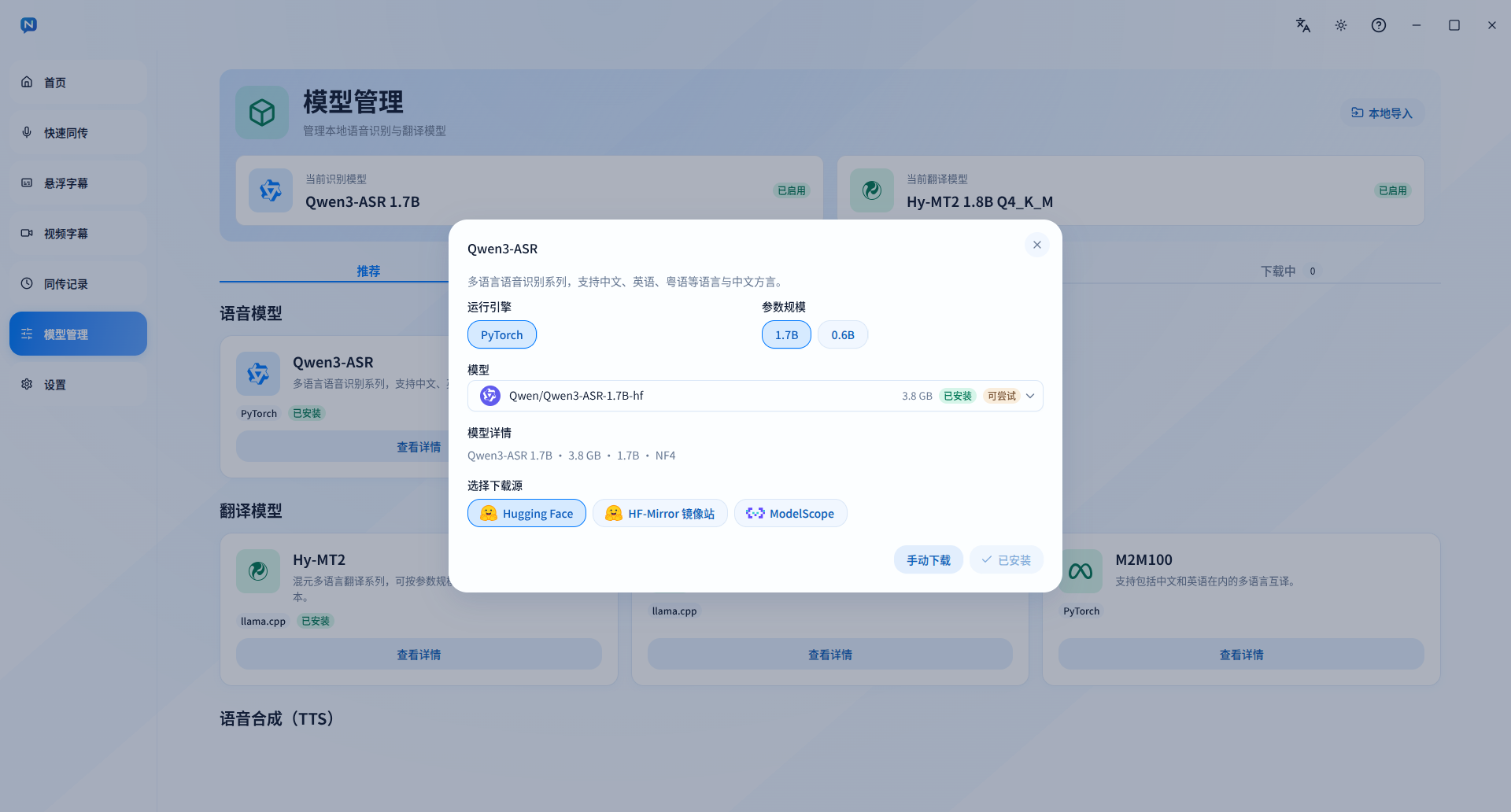The image size is (1511, 812).
Task: Select ModelScope download source
Action: (791, 513)
